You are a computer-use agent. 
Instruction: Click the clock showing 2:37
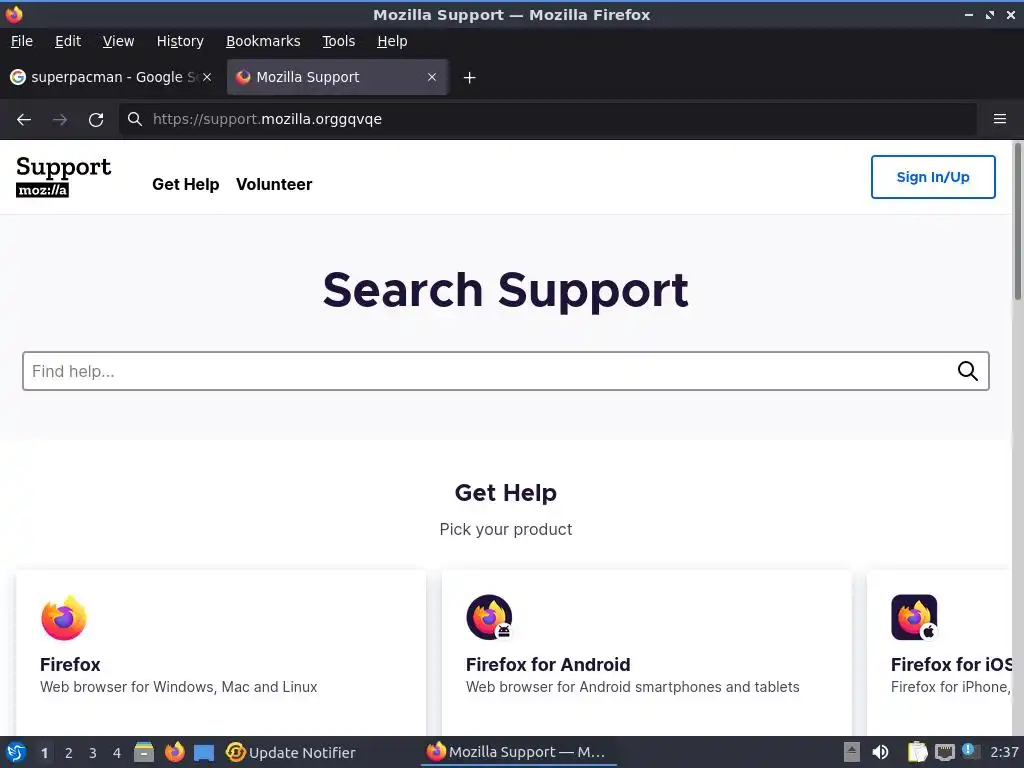(1004, 752)
